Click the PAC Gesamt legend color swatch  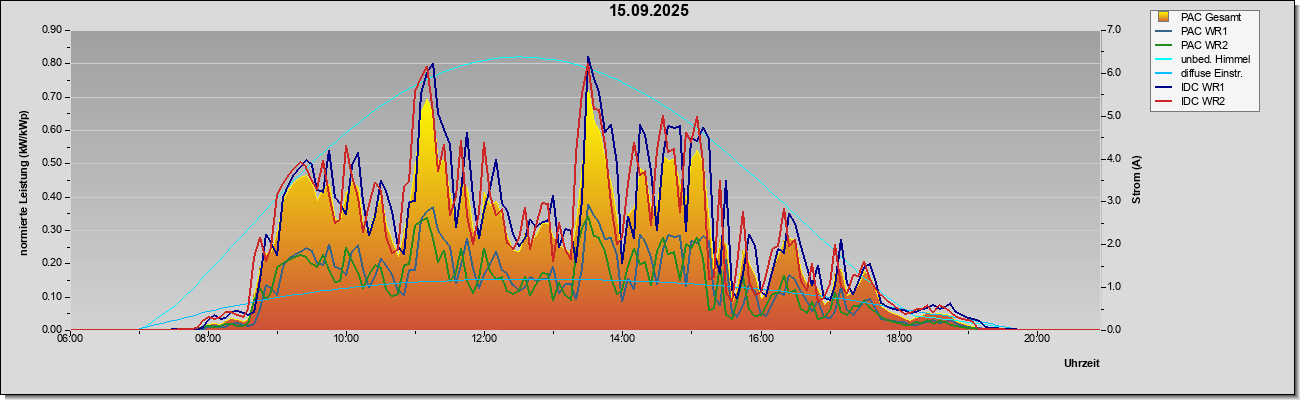[x=1164, y=17]
